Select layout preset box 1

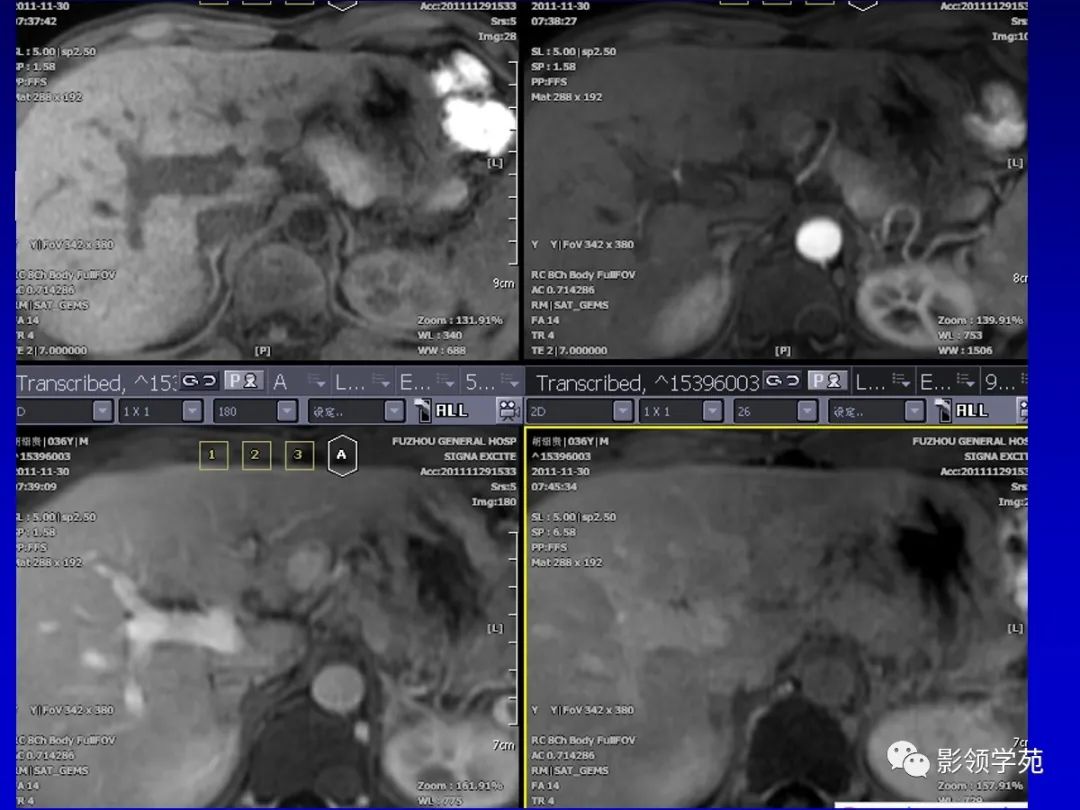tap(213, 455)
